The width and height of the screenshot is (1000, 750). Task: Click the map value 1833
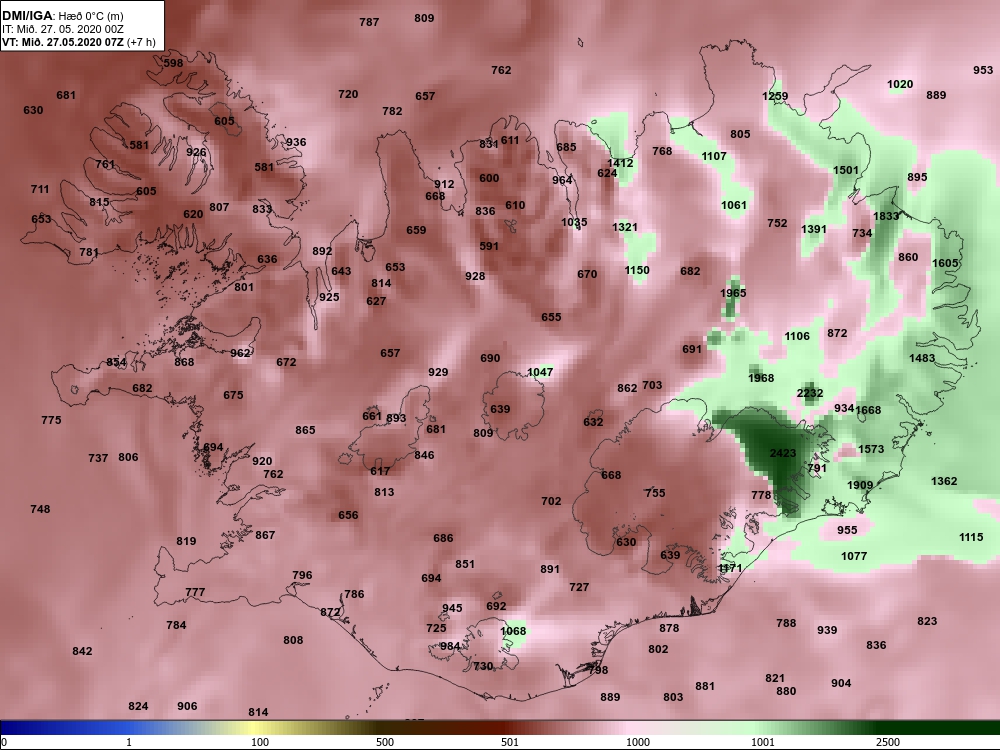[886, 216]
